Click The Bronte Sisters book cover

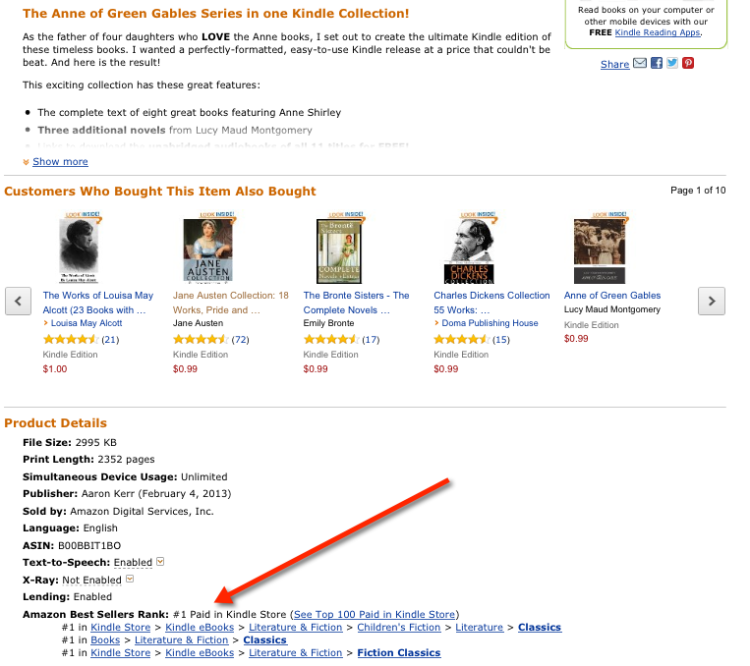(x=339, y=250)
